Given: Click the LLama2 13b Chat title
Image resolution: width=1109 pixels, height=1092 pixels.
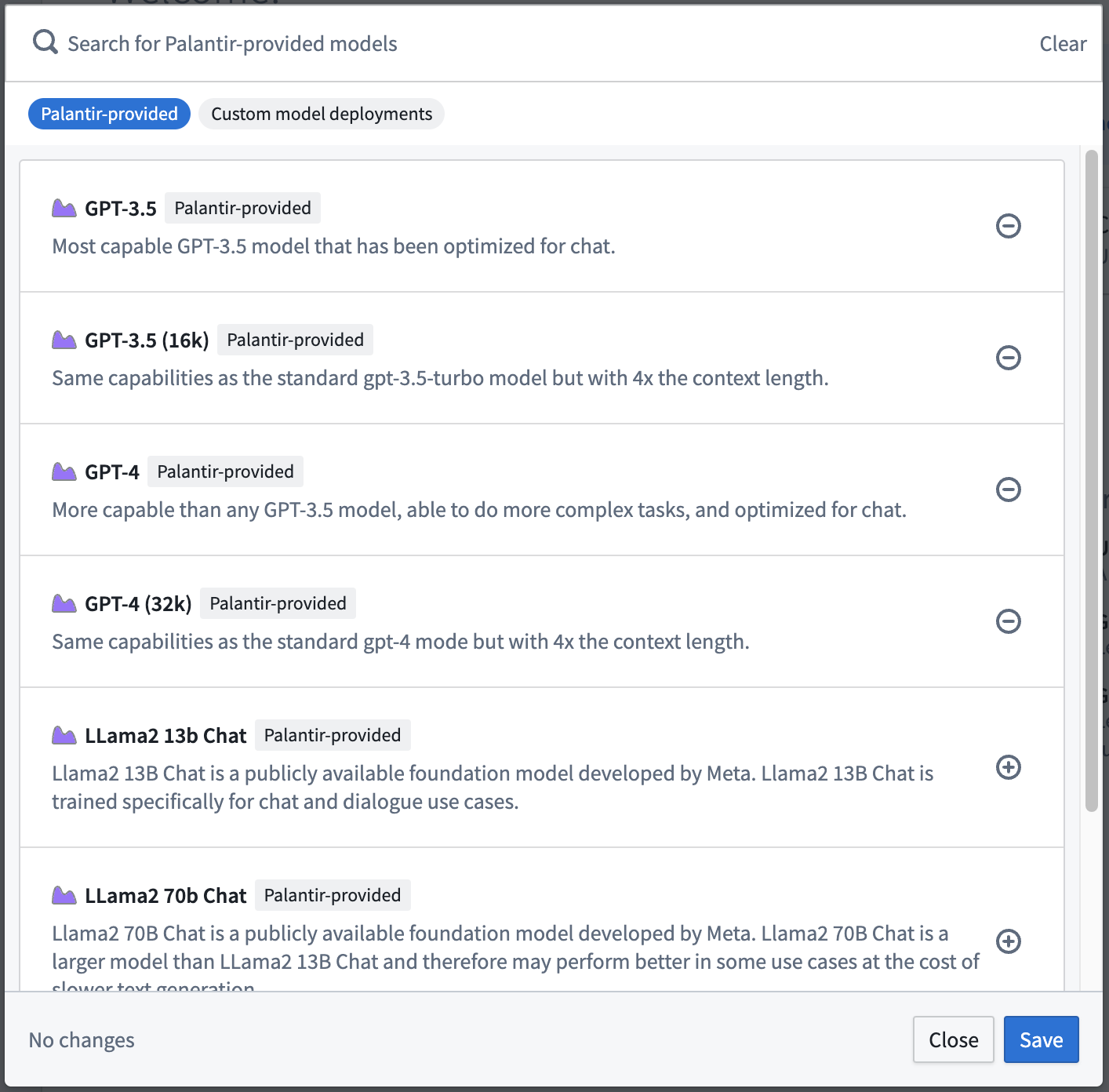Looking at the screenshot, I should 165,736.
